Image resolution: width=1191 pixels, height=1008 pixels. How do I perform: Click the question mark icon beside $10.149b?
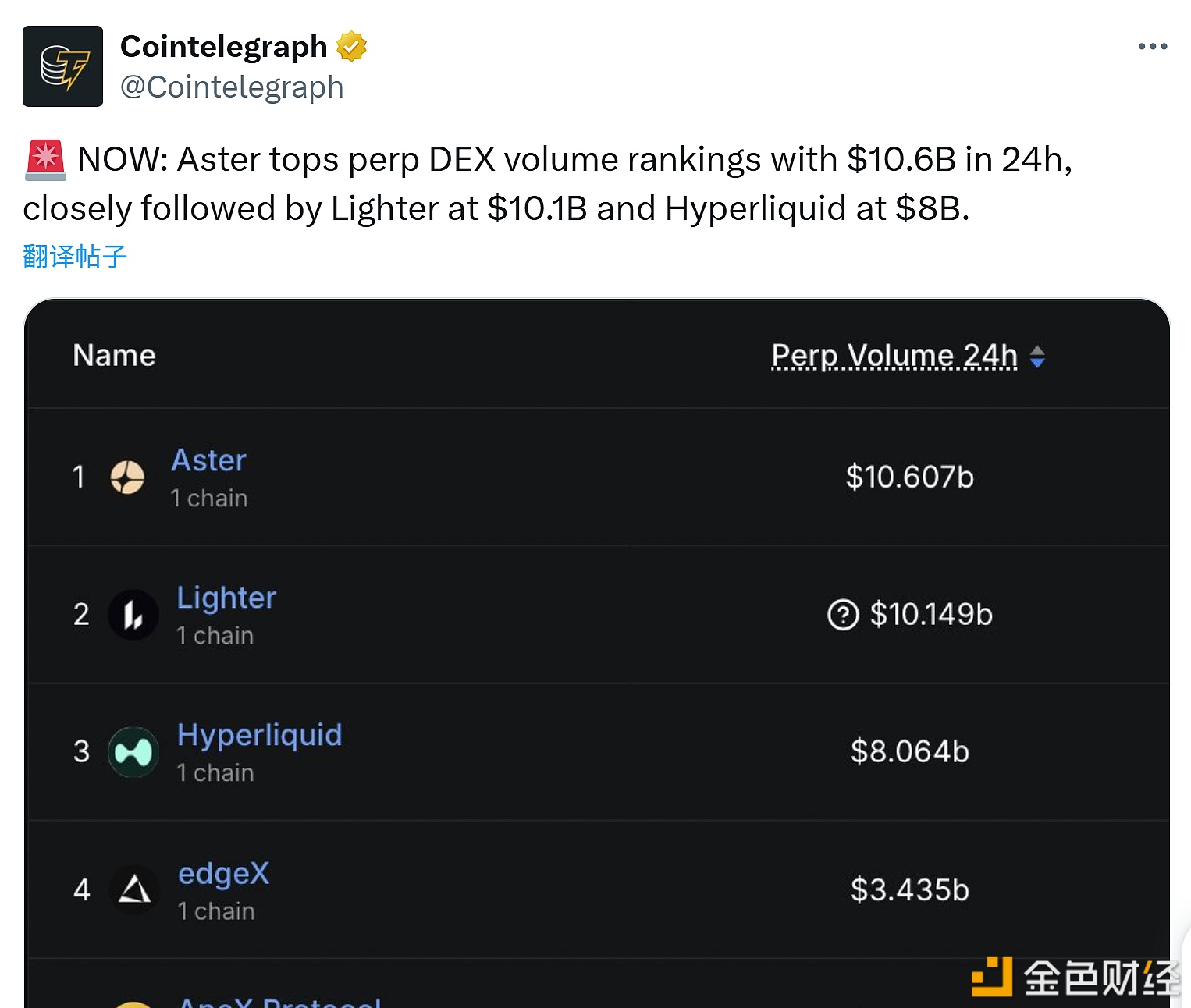click(x=843, y=615)
